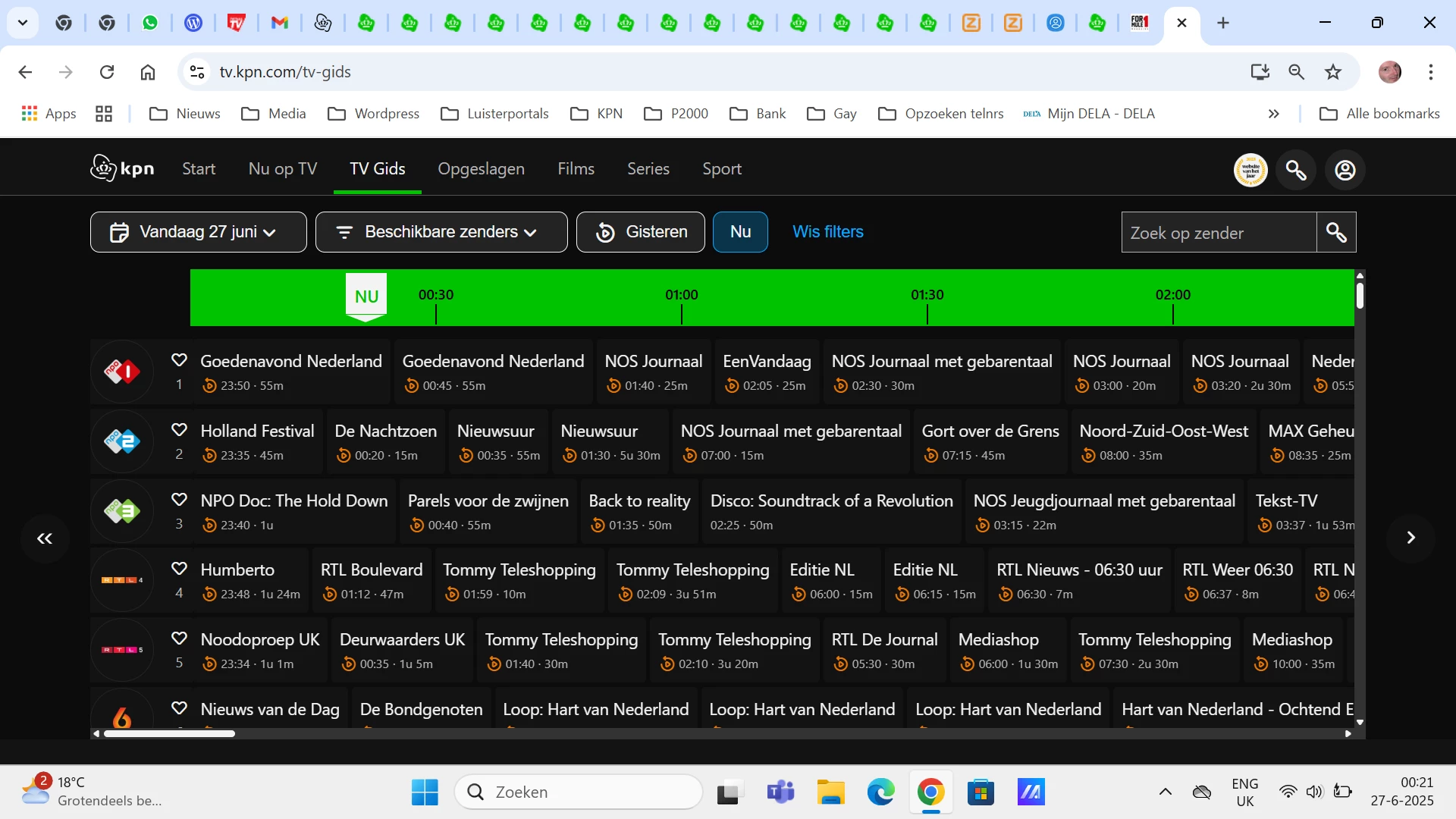1456x819 pixels.
Task: Select the RTL 4 channel logo
Action: pos(122,580)
